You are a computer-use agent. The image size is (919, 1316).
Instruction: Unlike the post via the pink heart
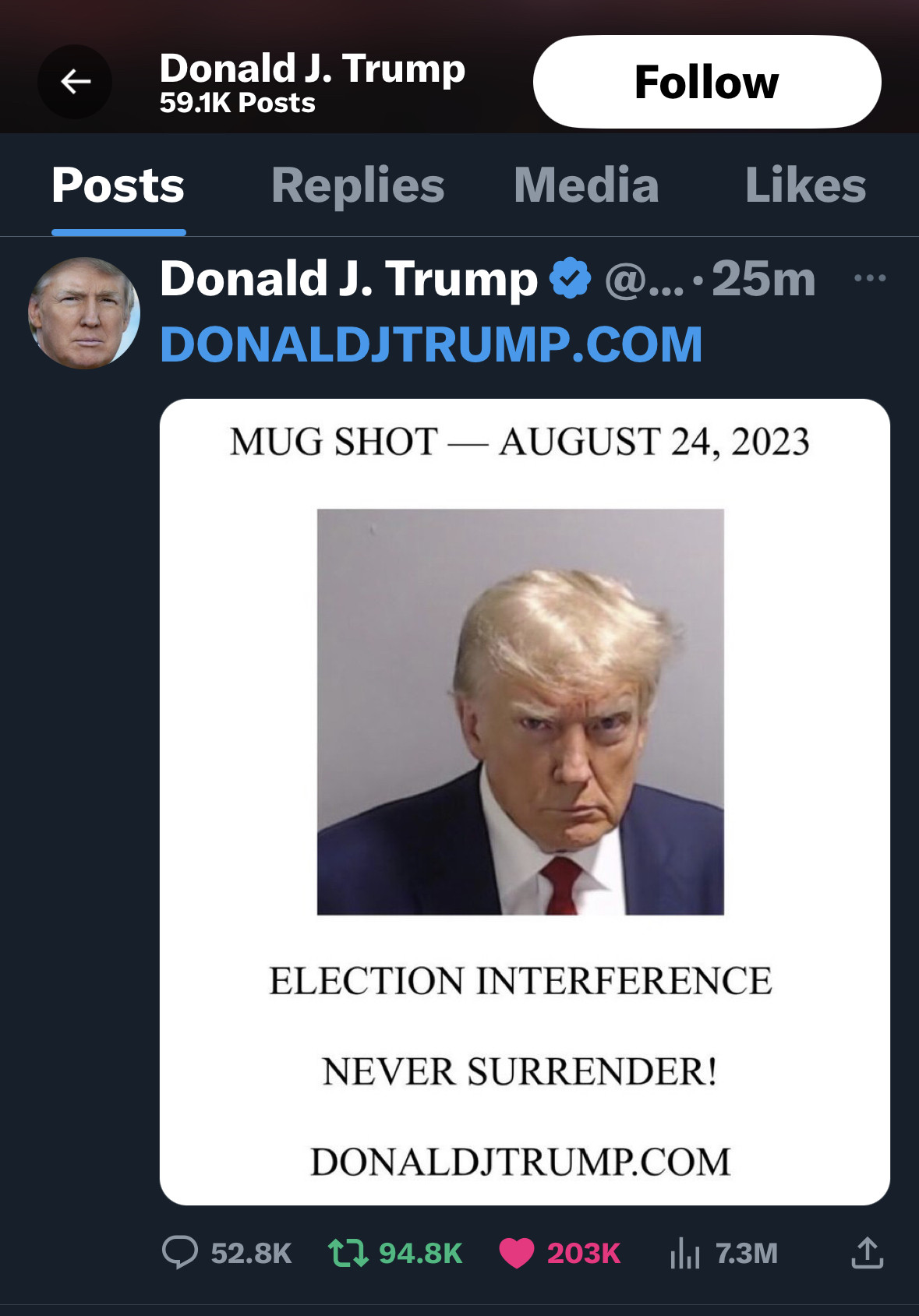click(516, 1253)
